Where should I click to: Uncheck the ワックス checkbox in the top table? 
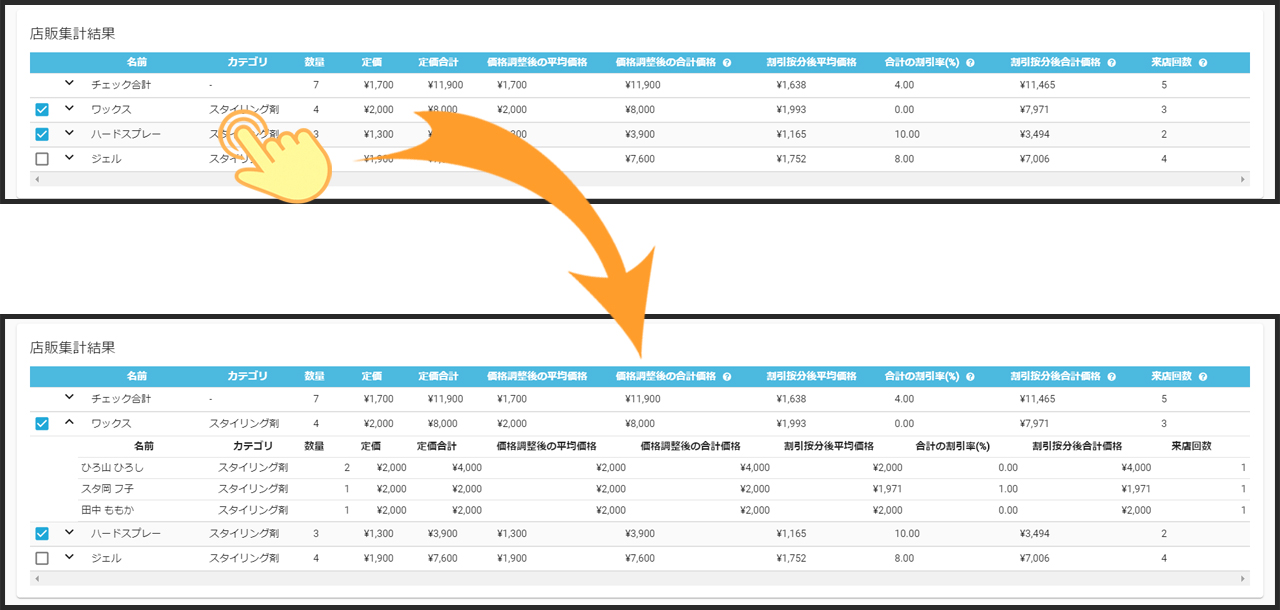(42, 110)
